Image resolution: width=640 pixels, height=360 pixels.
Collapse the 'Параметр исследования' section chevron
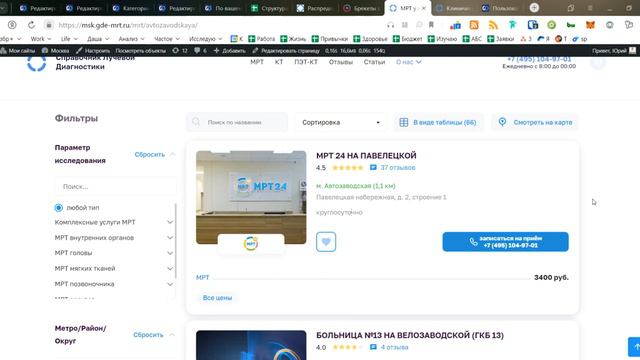click(172, 154)
